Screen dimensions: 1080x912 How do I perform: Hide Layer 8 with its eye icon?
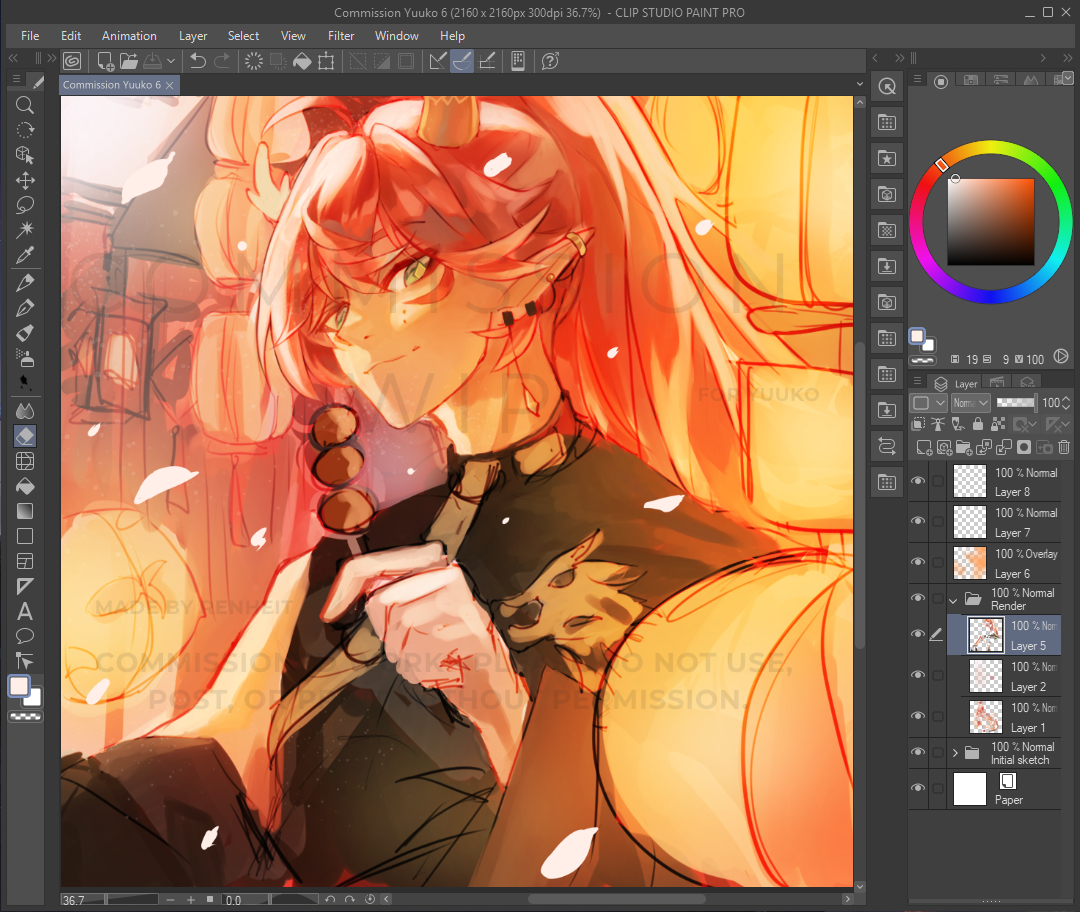tap(918, 481)
